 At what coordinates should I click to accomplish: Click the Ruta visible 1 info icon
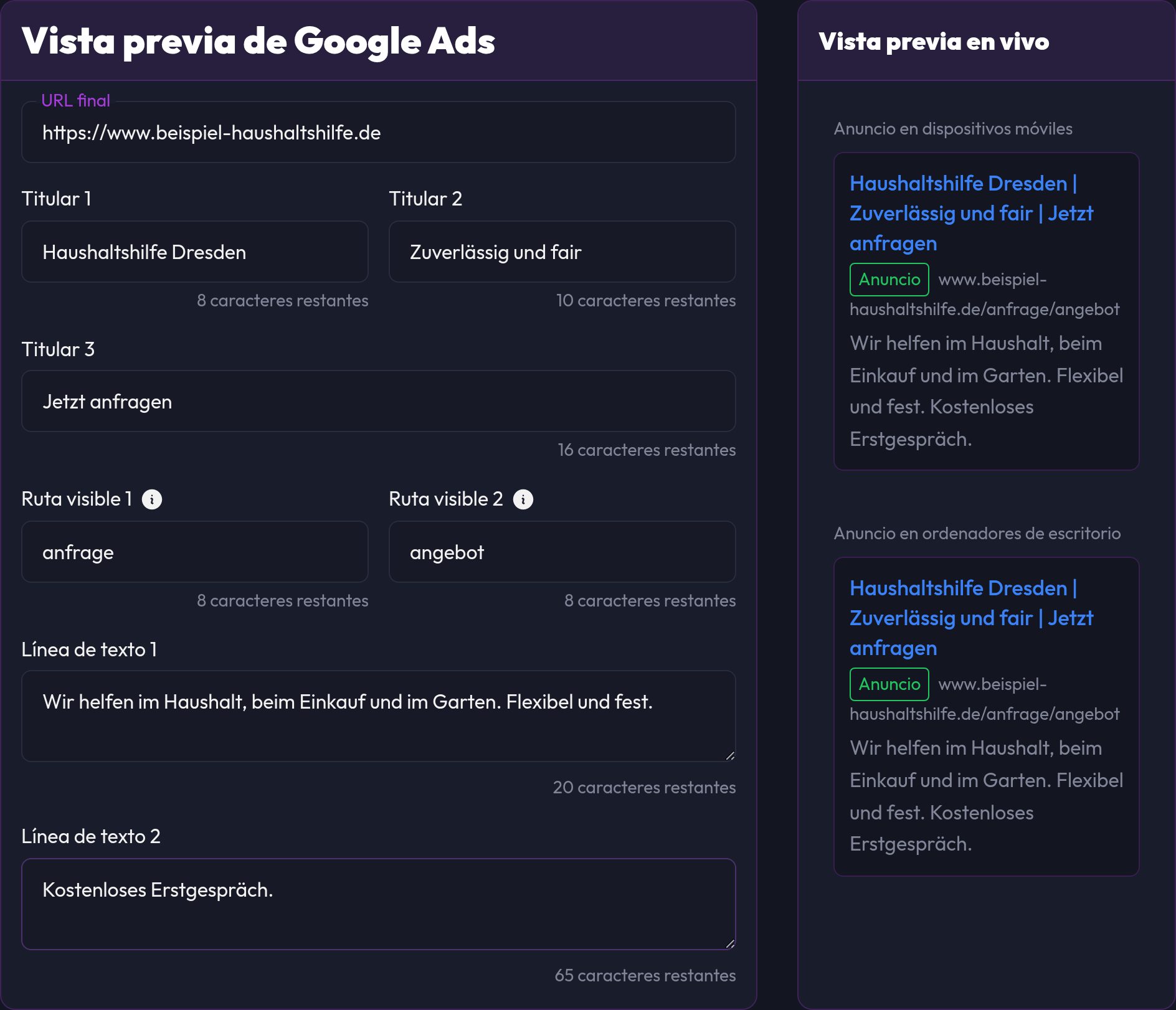click(152, 499)
